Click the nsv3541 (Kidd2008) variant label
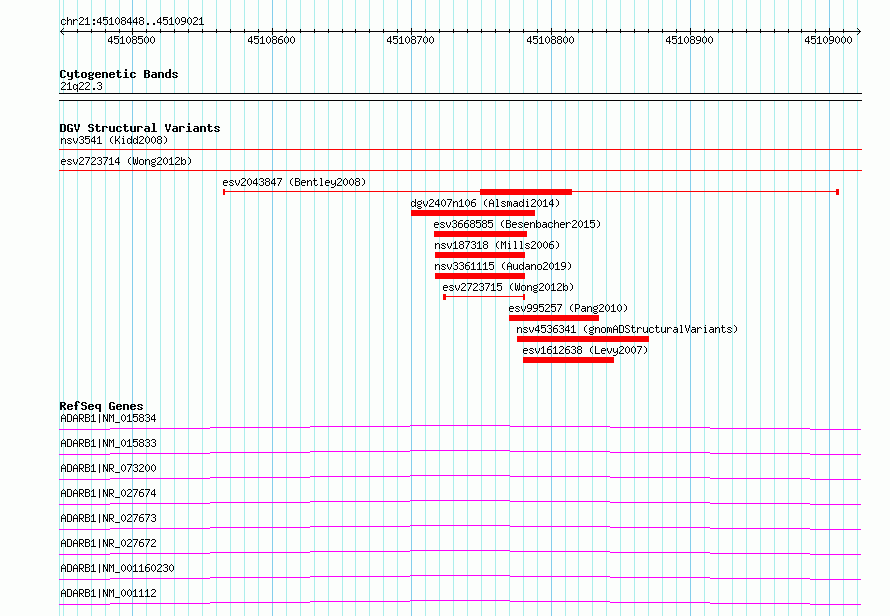Viewport: 890px width, 616px height. [114, 140]
